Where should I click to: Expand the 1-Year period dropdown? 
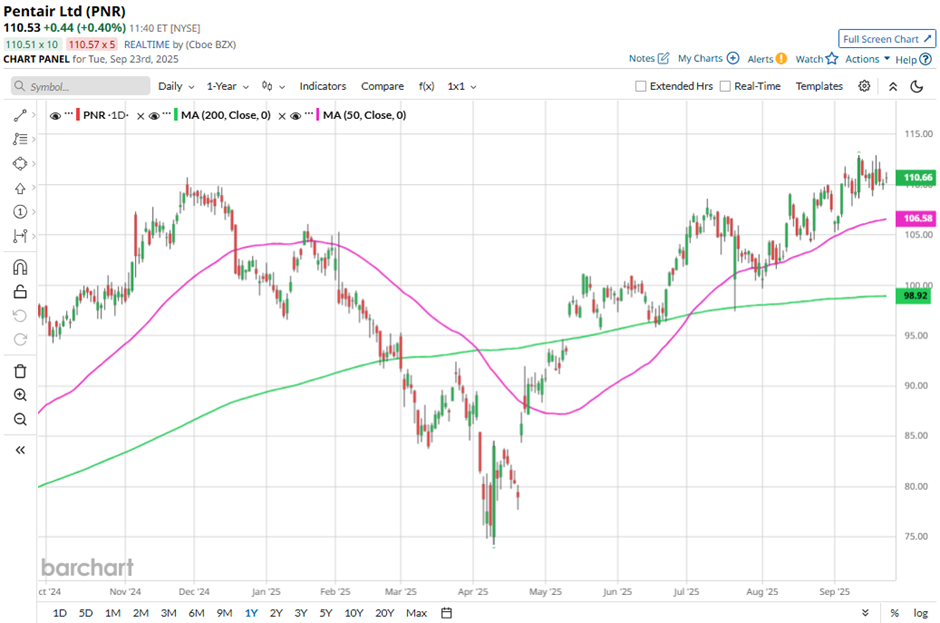(x=228, y=87)
